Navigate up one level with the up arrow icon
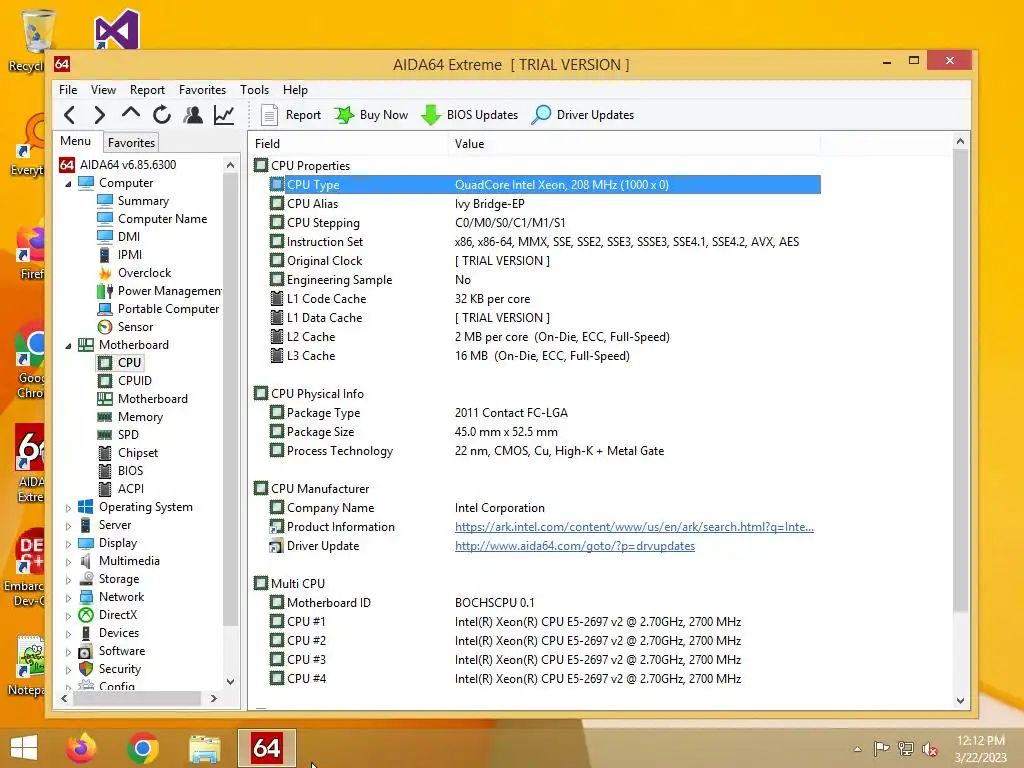Image resolution: width=1024 pixels, height=768 pixels. click(x=131, y=114)
